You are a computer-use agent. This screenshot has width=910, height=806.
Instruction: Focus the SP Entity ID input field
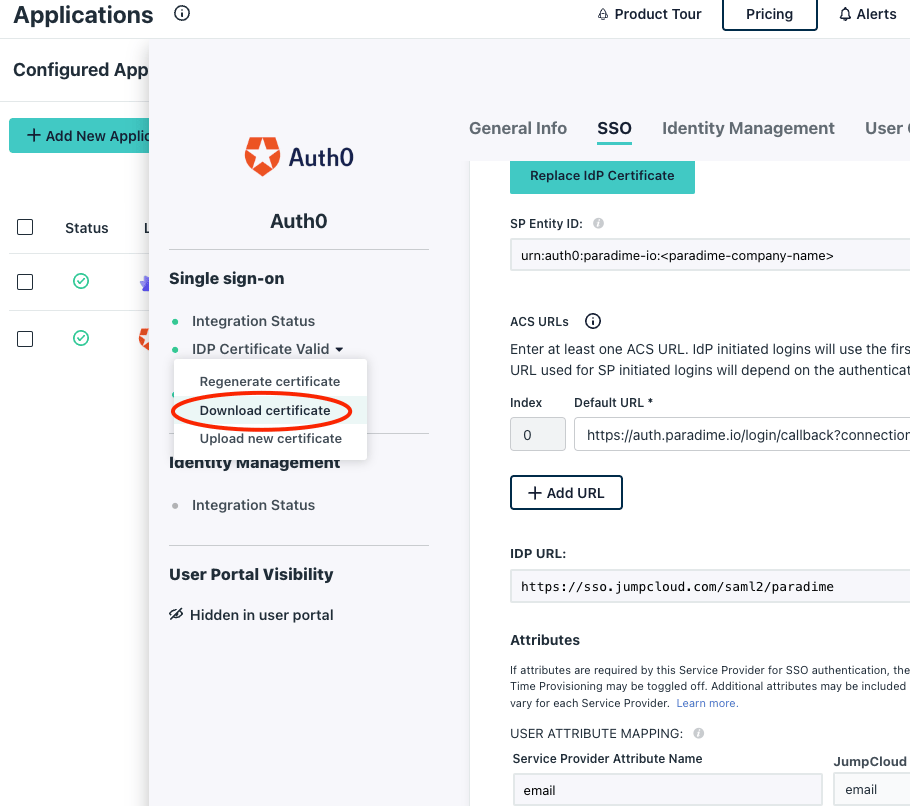pos(709,255)
